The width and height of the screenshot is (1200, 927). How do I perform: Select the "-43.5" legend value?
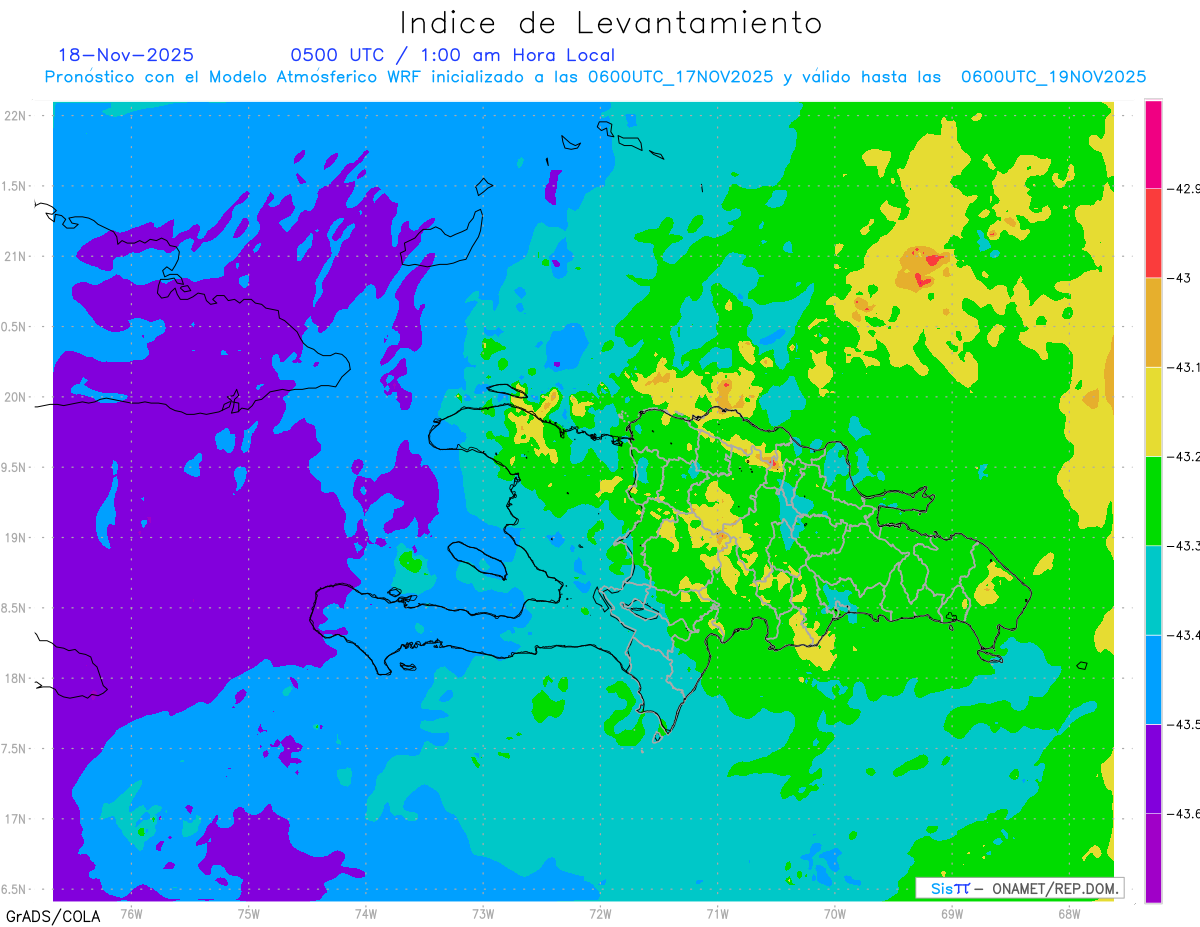pyautogui.click(x=1185, y=724)
